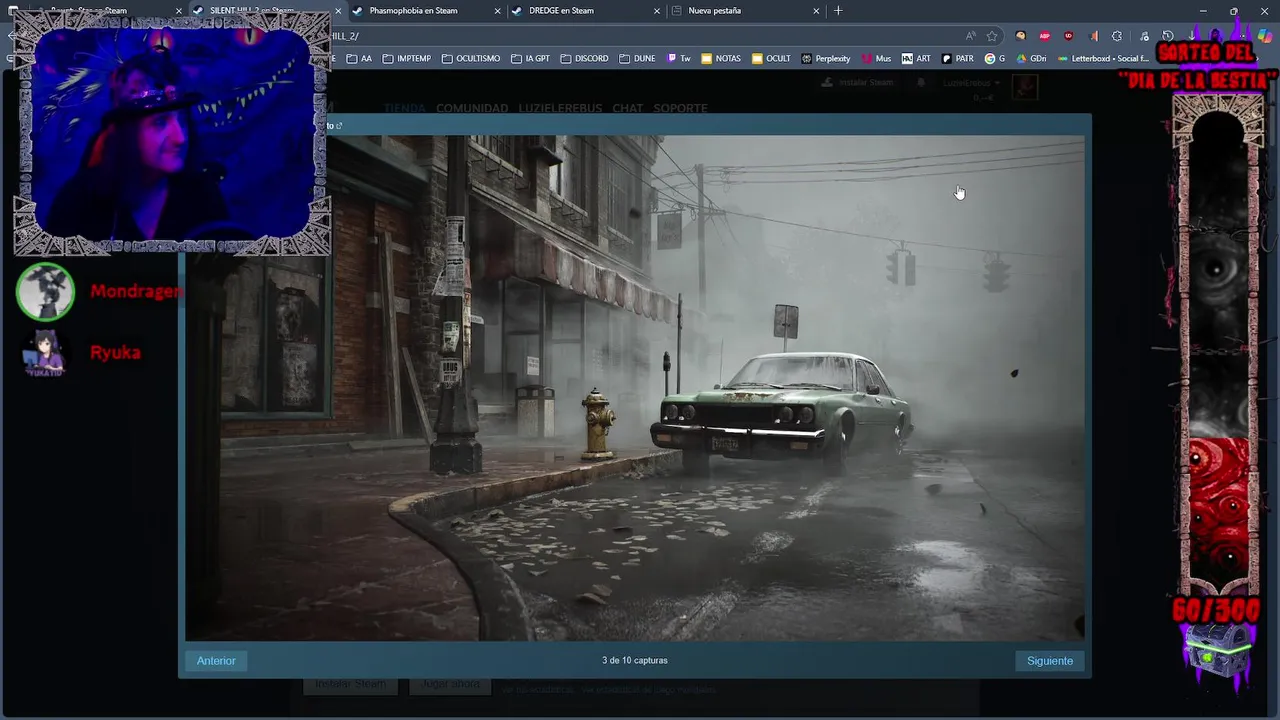Click CHAT in the Steam navigation
Viewport: 1280px width, 720px height.
coord(628,108)
